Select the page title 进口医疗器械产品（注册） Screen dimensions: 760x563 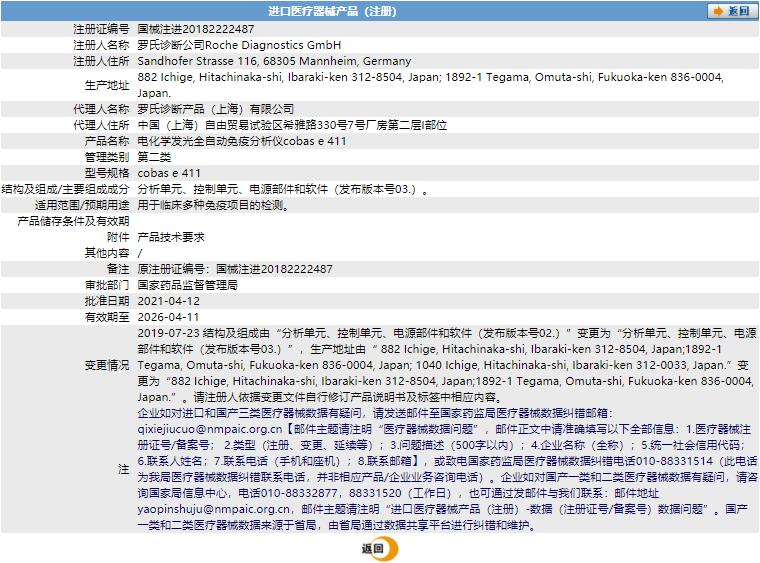[332, 11]
